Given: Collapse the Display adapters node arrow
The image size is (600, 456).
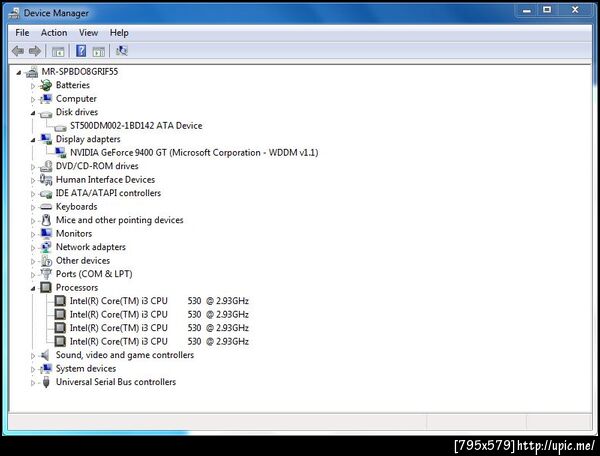Looking at the screenshot, I should pos(33,140).
